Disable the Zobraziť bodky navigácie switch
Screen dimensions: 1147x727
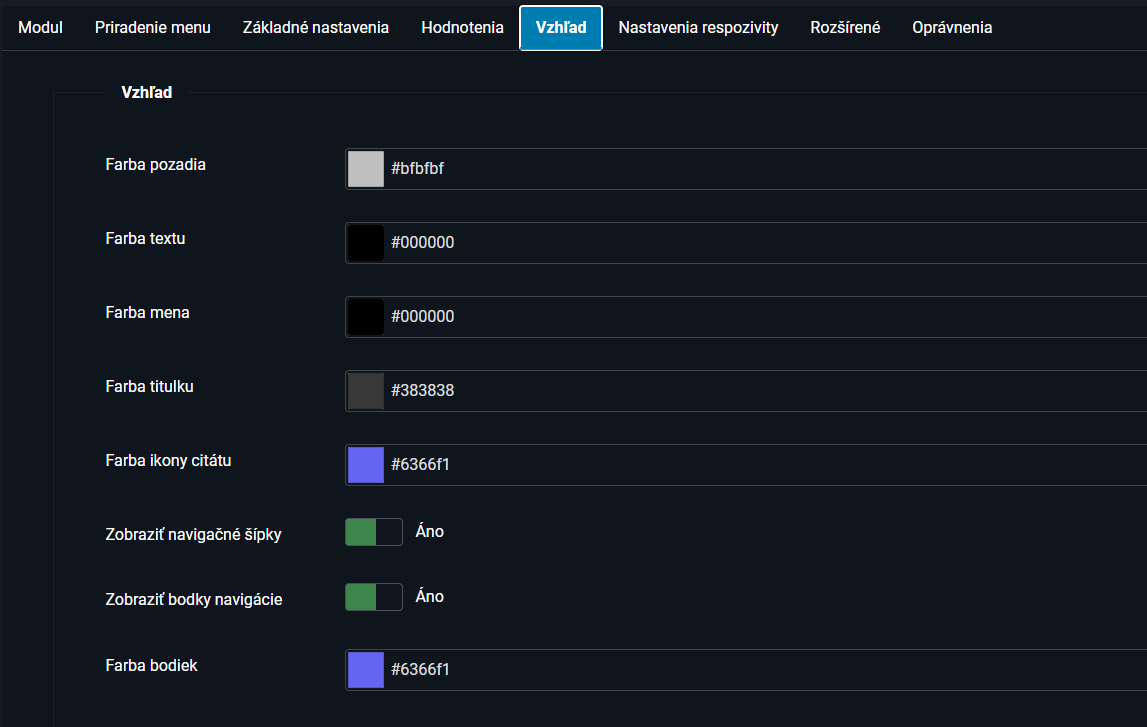click(x=374, y=597)
